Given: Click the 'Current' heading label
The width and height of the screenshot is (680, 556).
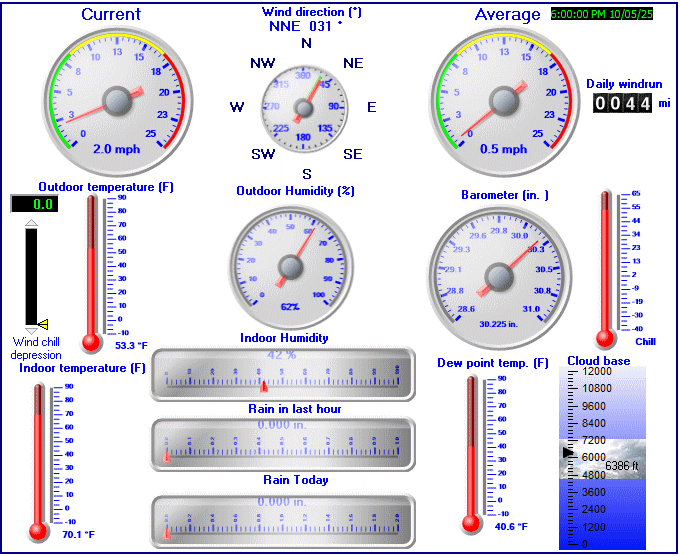Looking at the screenshot, I should coord(111,14).
